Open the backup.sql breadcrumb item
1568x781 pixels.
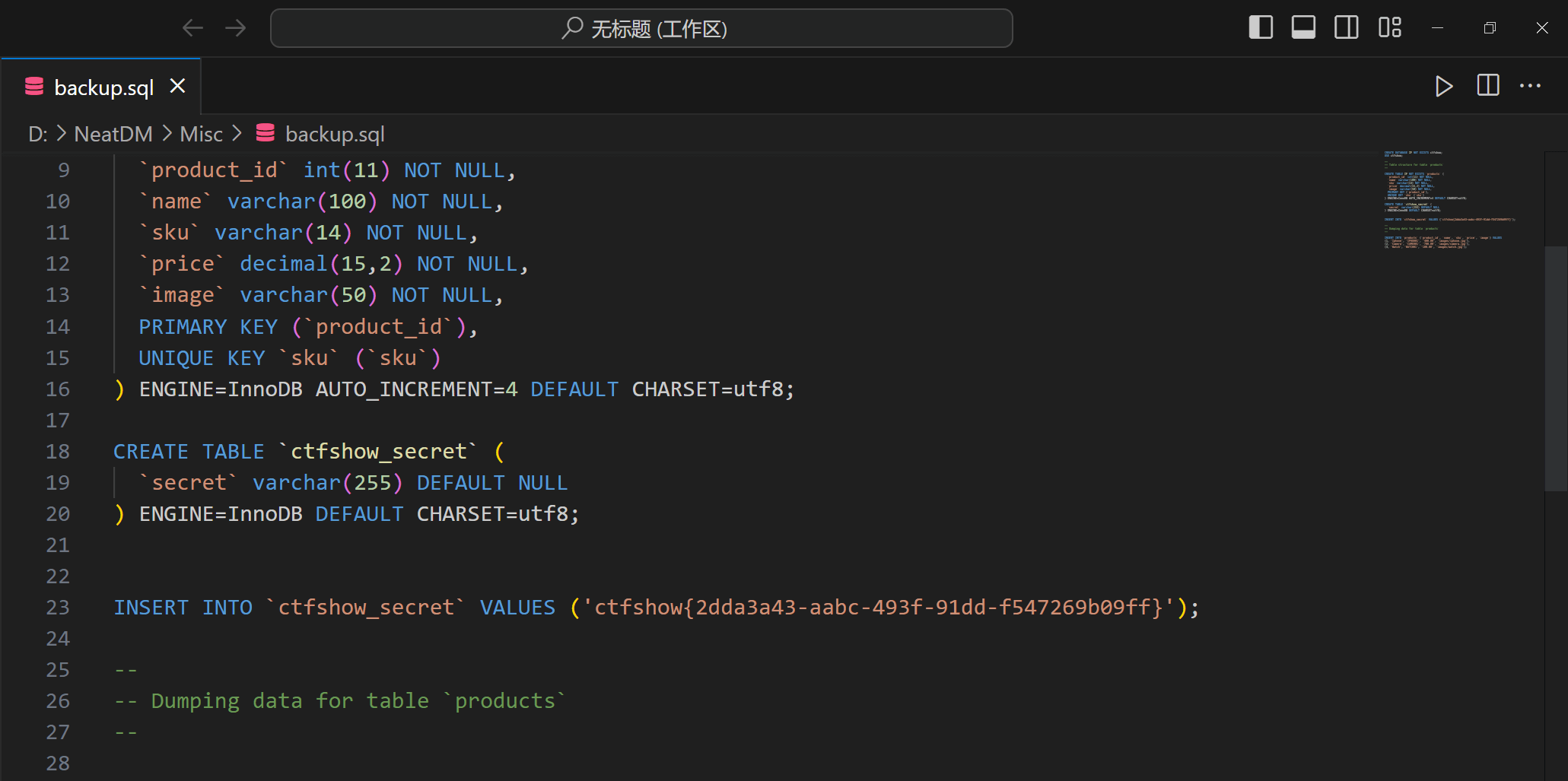pos(335,135)
